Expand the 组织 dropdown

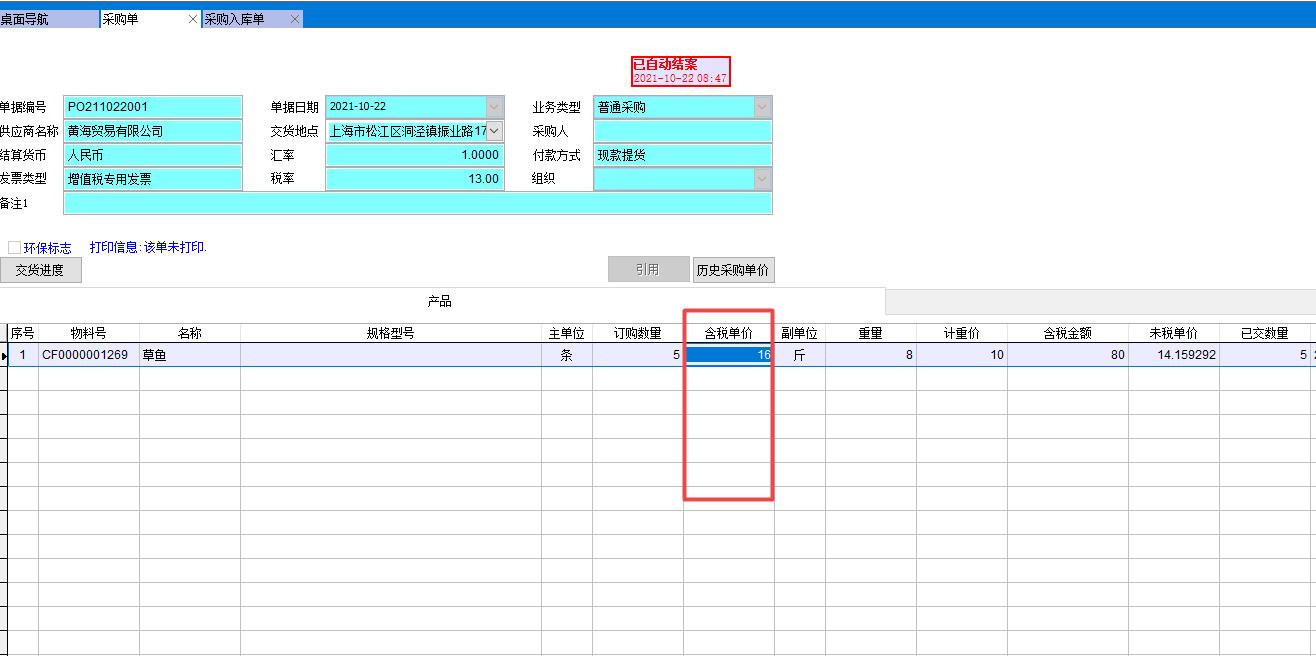pyautogui.click(x=762, y=179)
